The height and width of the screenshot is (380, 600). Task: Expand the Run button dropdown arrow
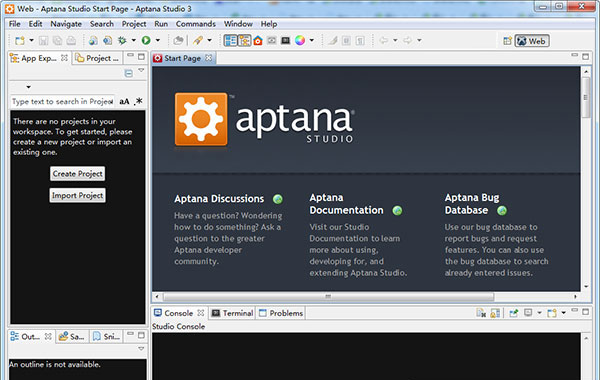coord(158,40)
